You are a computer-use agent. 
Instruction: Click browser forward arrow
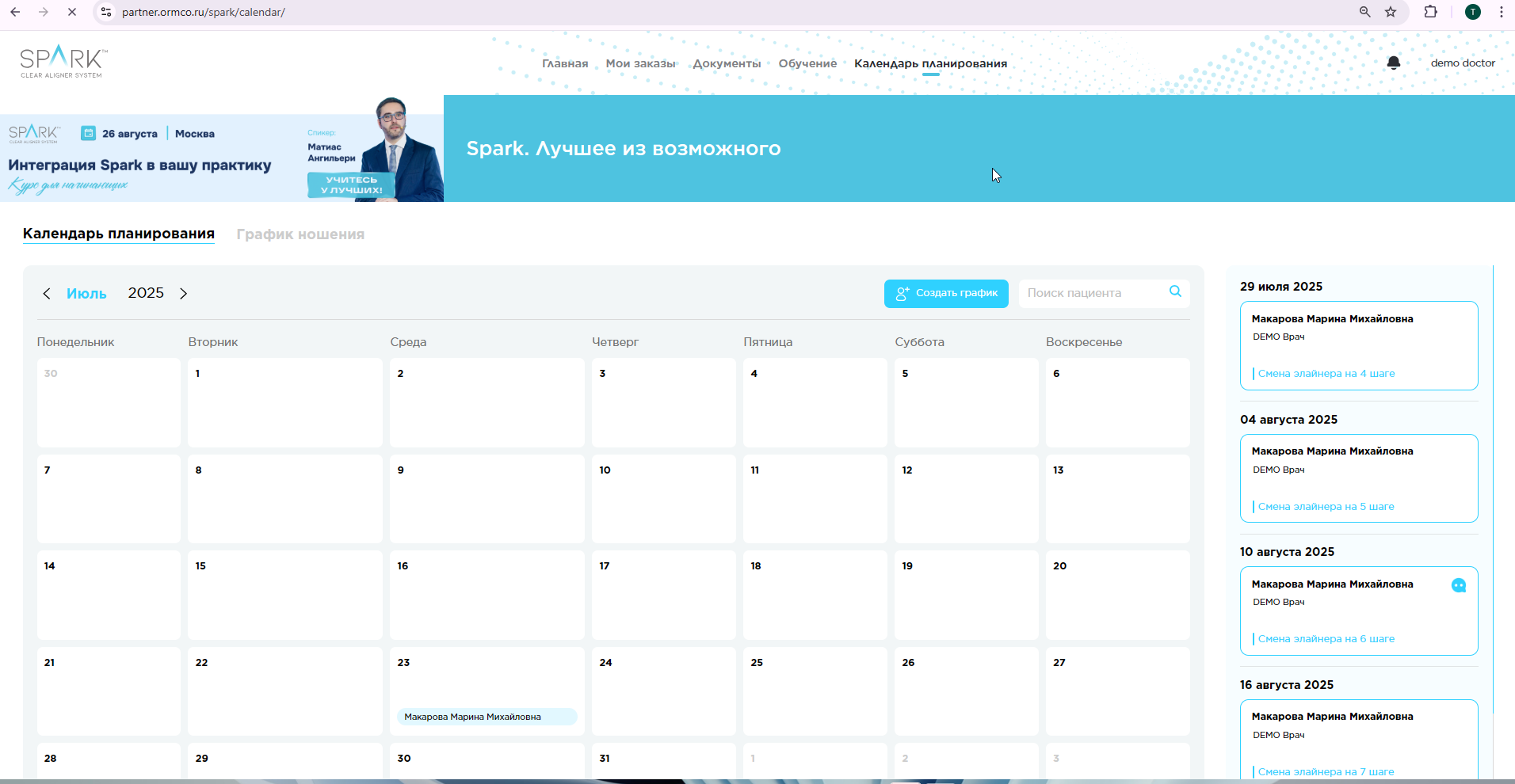(x=44, y=12)
